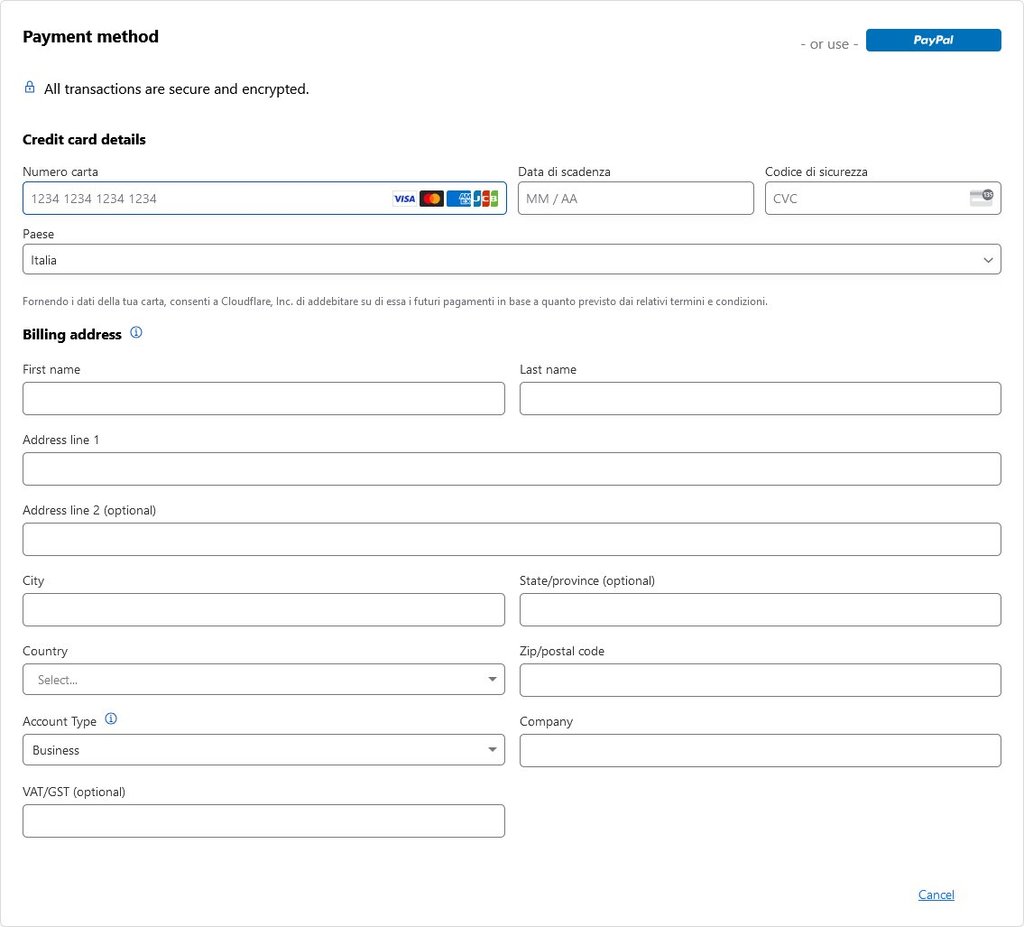The height and width of the screenshot is (927, 1024).
Task: Click the Cancel link
Action: coord(936,895)
